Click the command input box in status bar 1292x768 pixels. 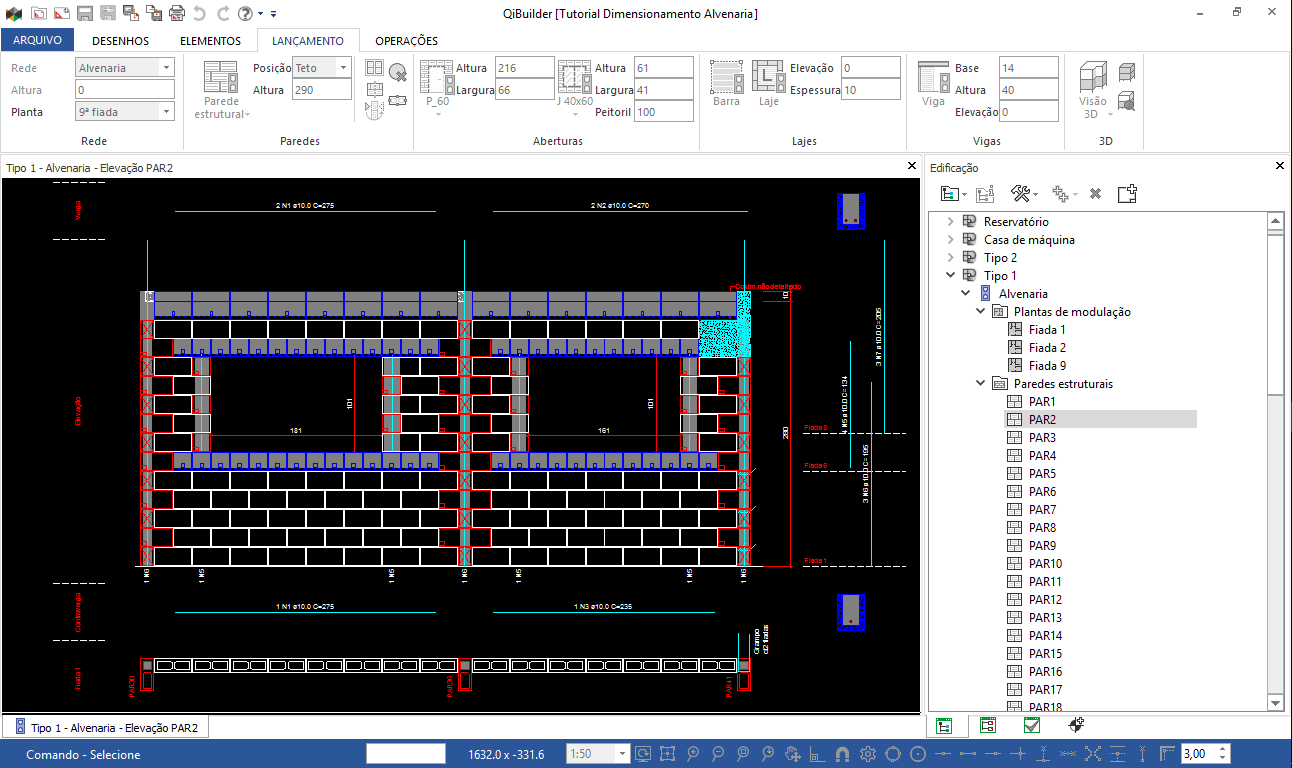pyautogui.click(x=406, y=754)
